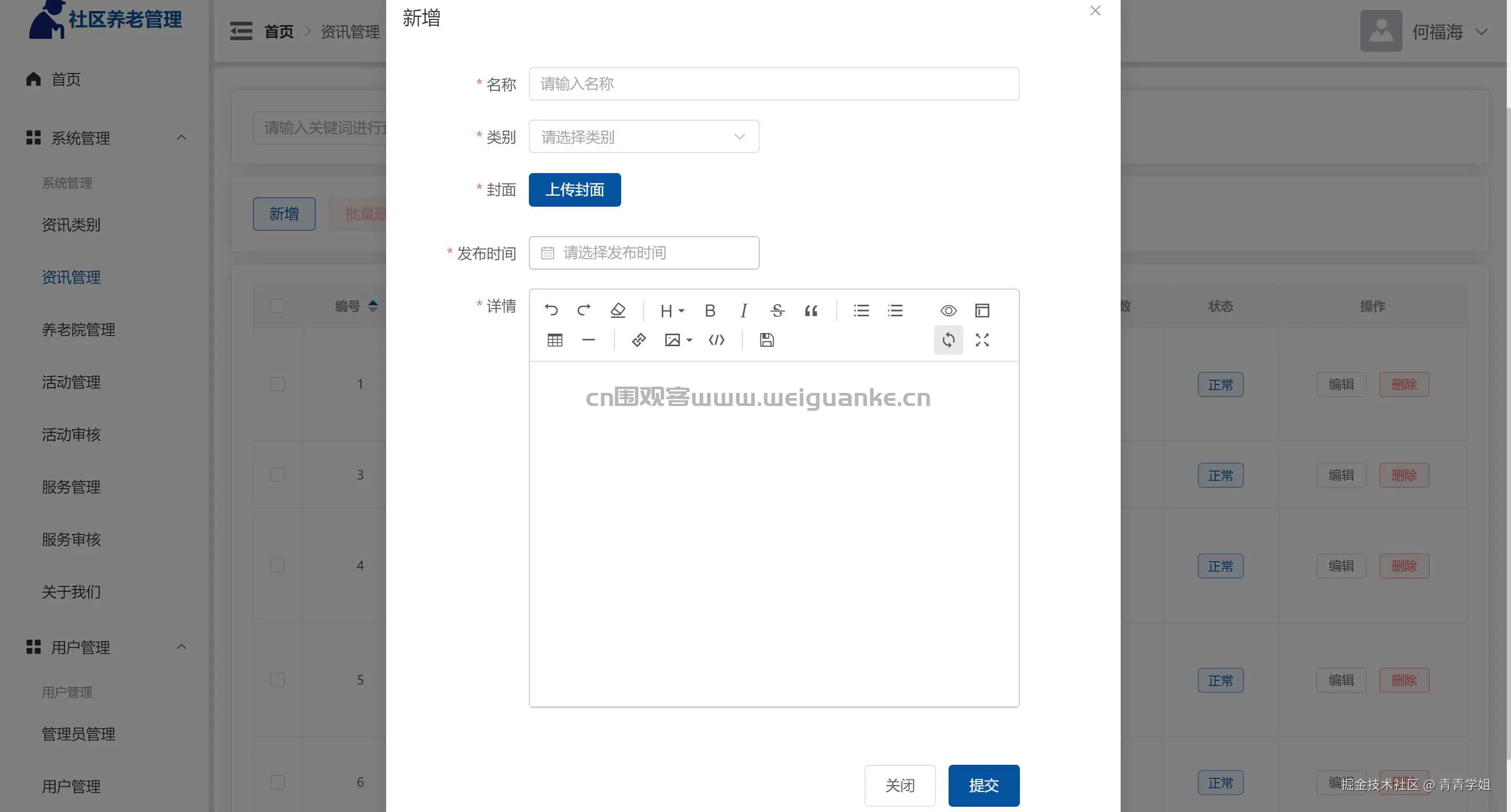This screenshot has height=812, width=1511.
Task: Click the 上传封面 button
Action: (x=574, y=190)
